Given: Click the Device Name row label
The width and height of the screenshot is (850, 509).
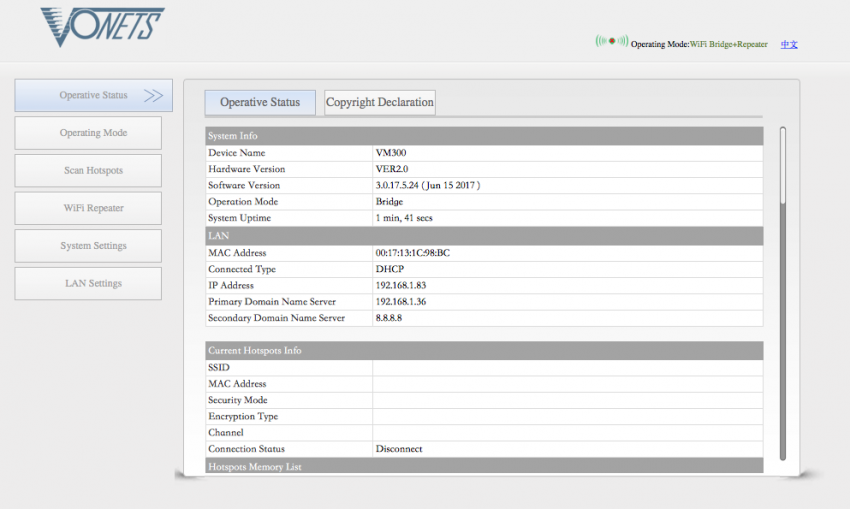Looking at the screenshot, I should (x=237, y=153).
